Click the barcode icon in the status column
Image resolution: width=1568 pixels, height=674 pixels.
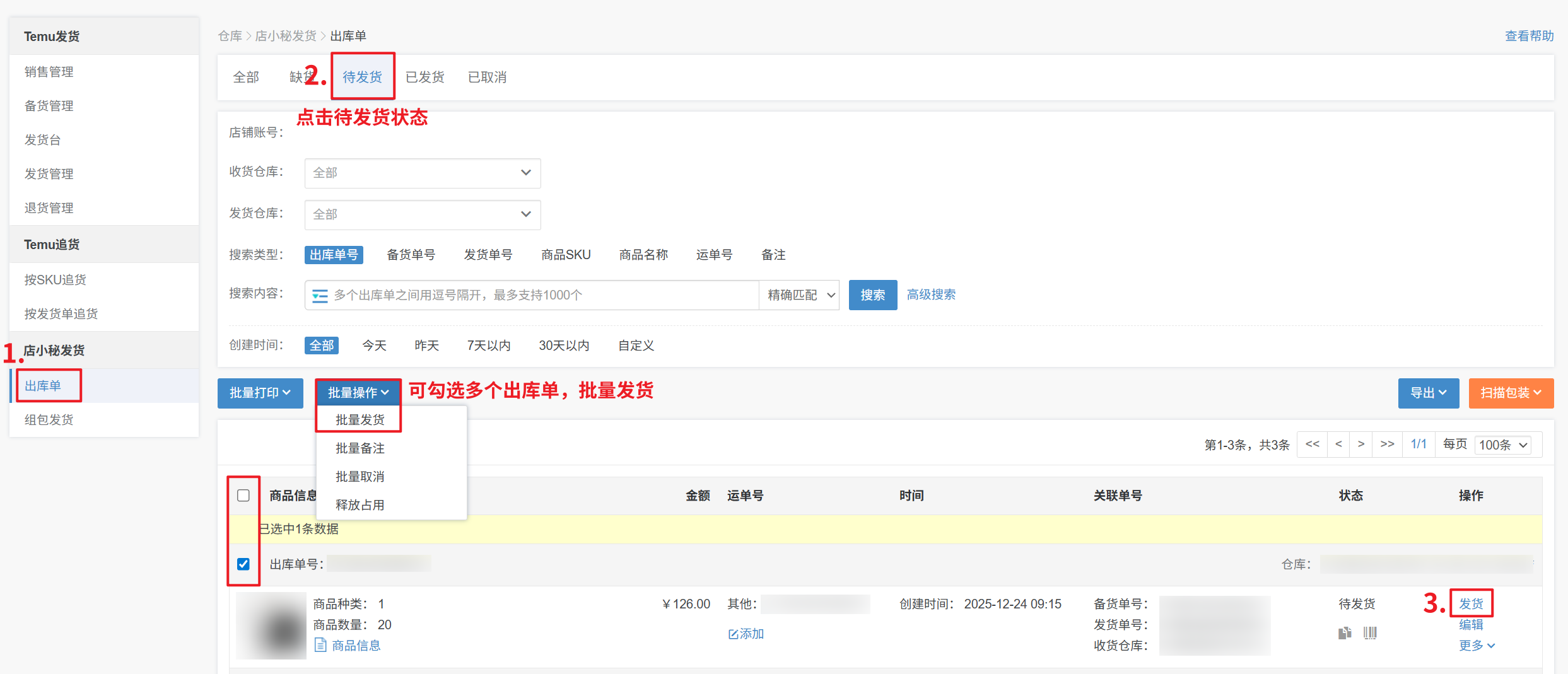[1370, 632]
